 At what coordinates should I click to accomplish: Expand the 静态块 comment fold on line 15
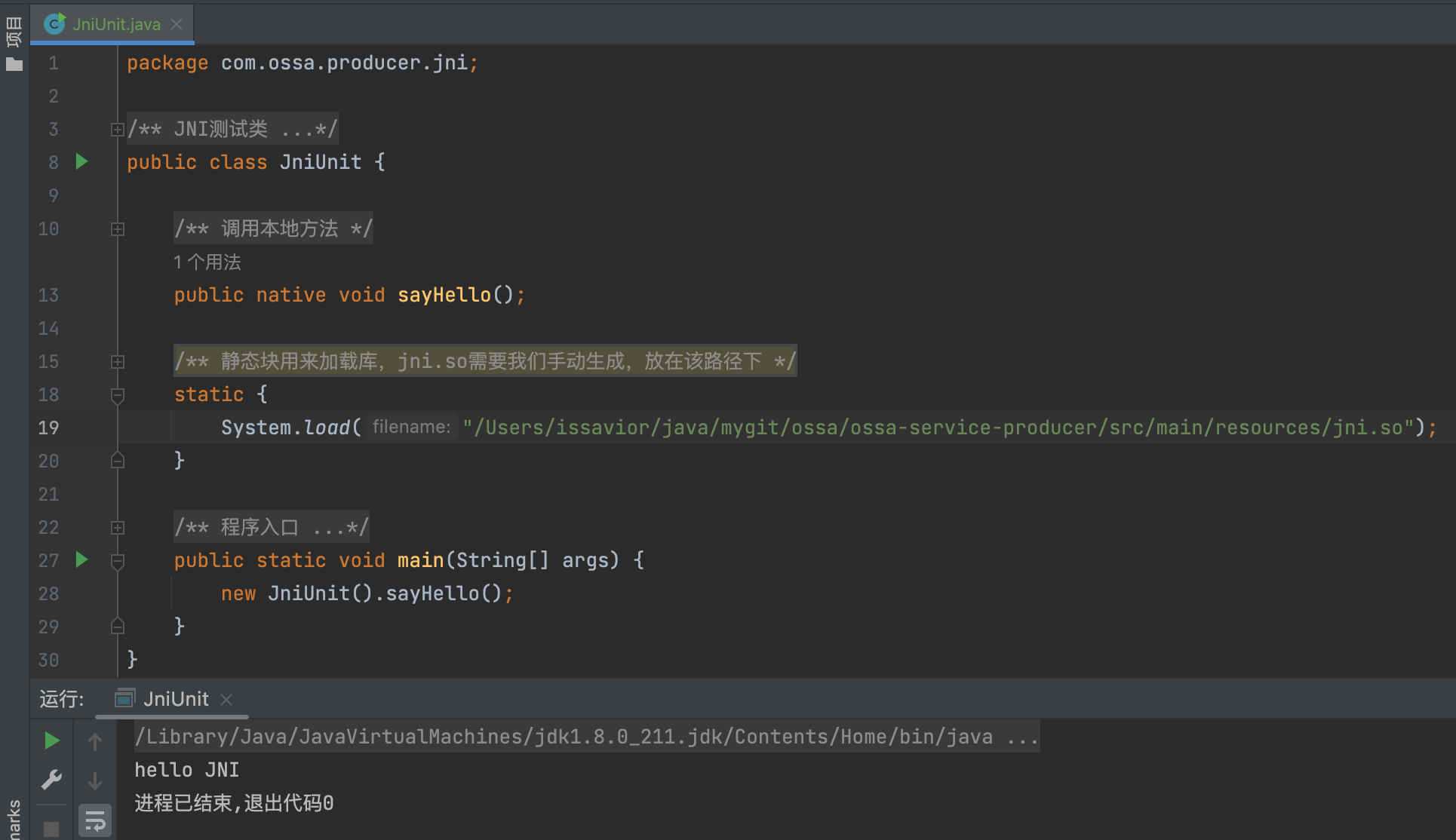tap(118, 362)
